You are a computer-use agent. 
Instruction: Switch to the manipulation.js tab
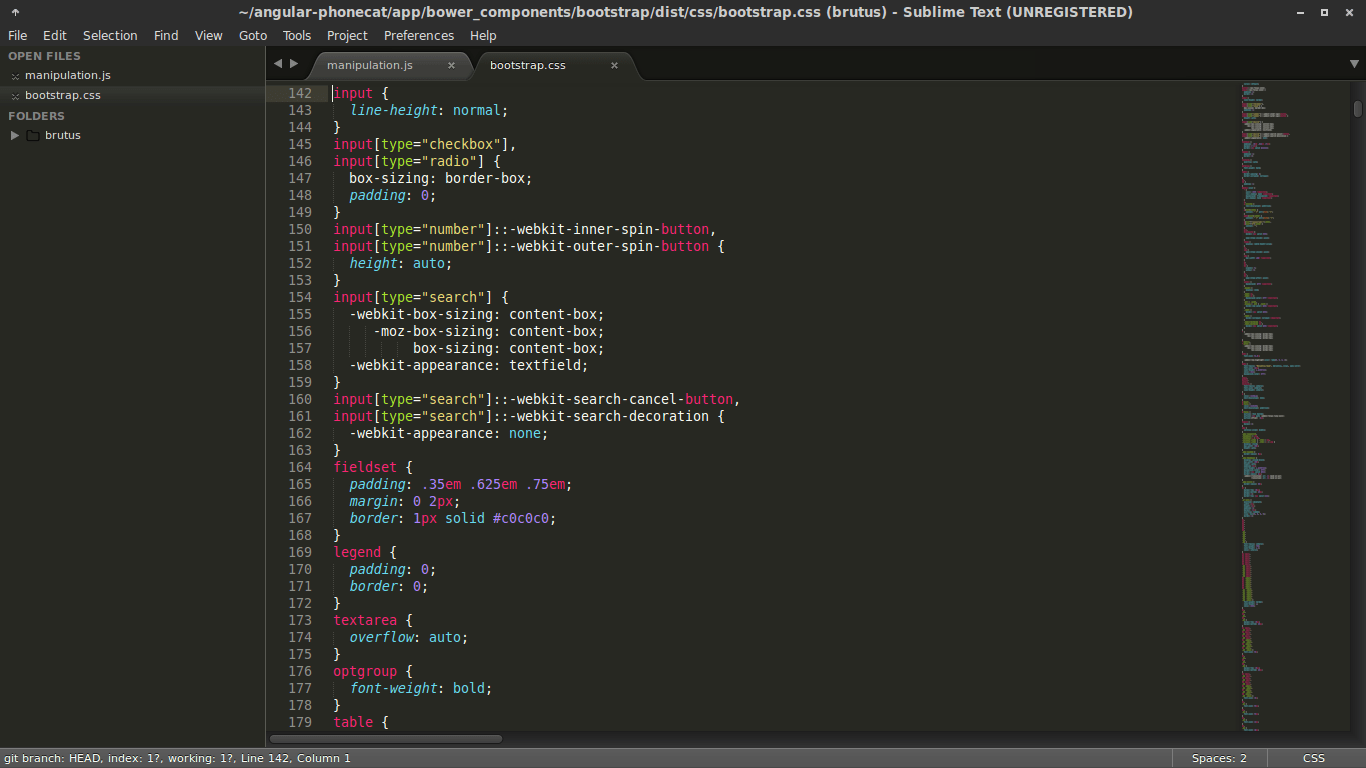370,65
